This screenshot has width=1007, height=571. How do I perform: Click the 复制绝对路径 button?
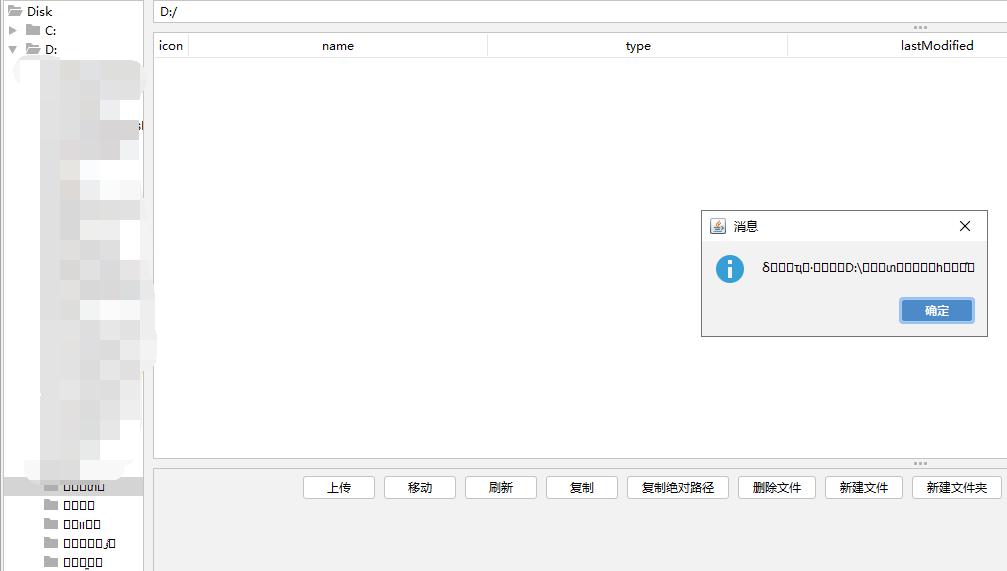(x=678, y=488)
